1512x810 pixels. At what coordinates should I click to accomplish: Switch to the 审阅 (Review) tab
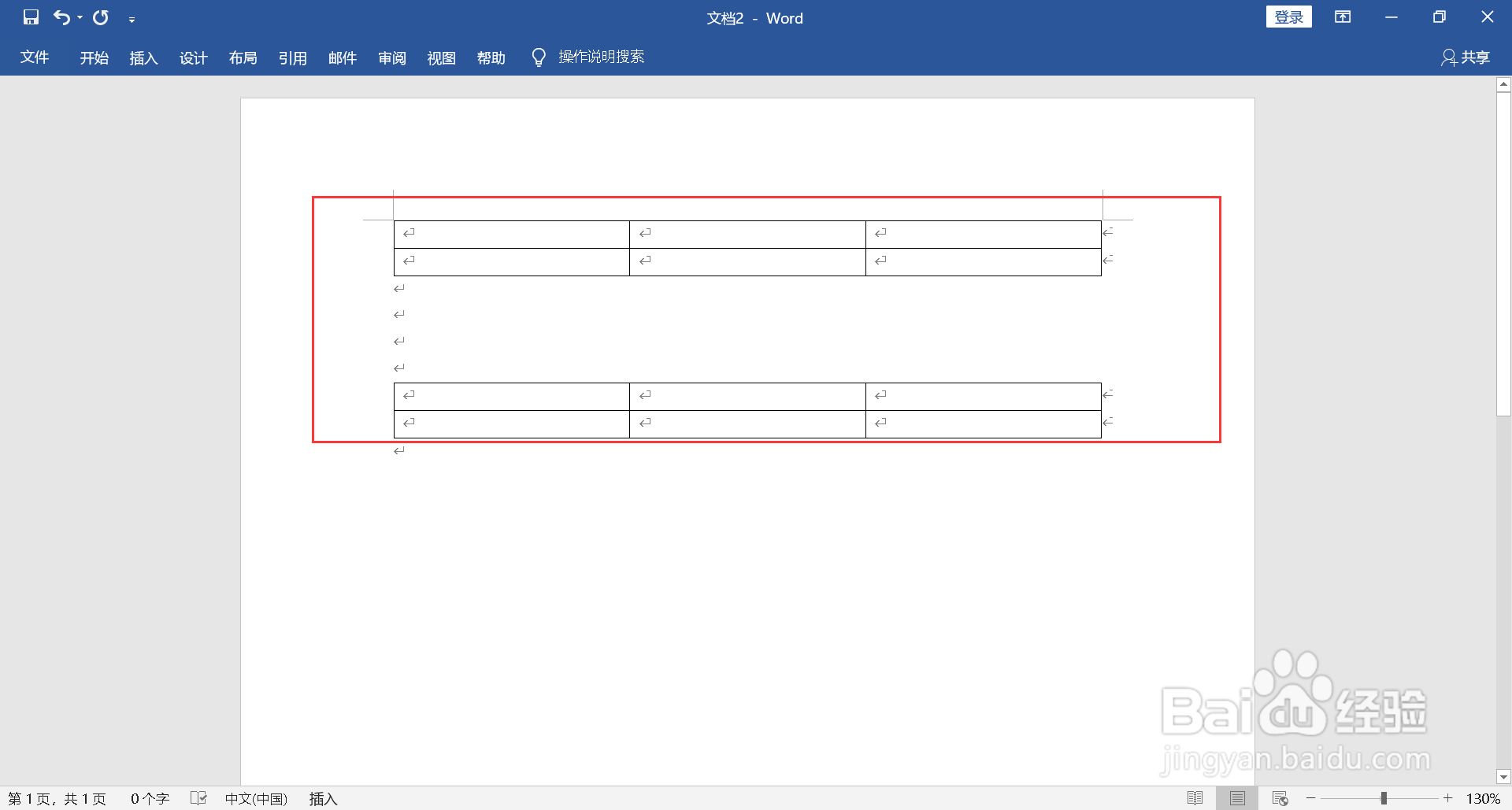(392, 57)
